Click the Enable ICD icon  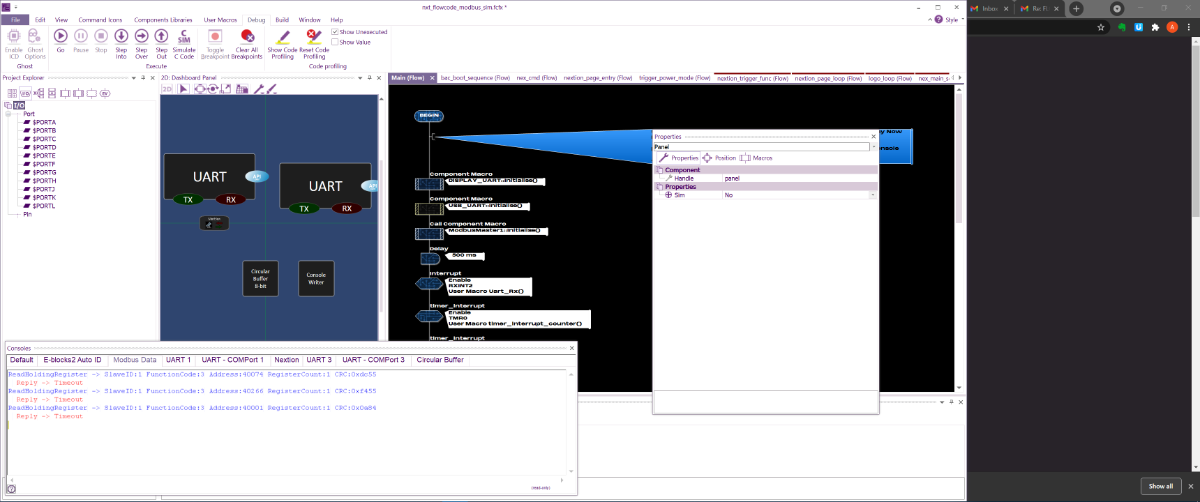14,43
